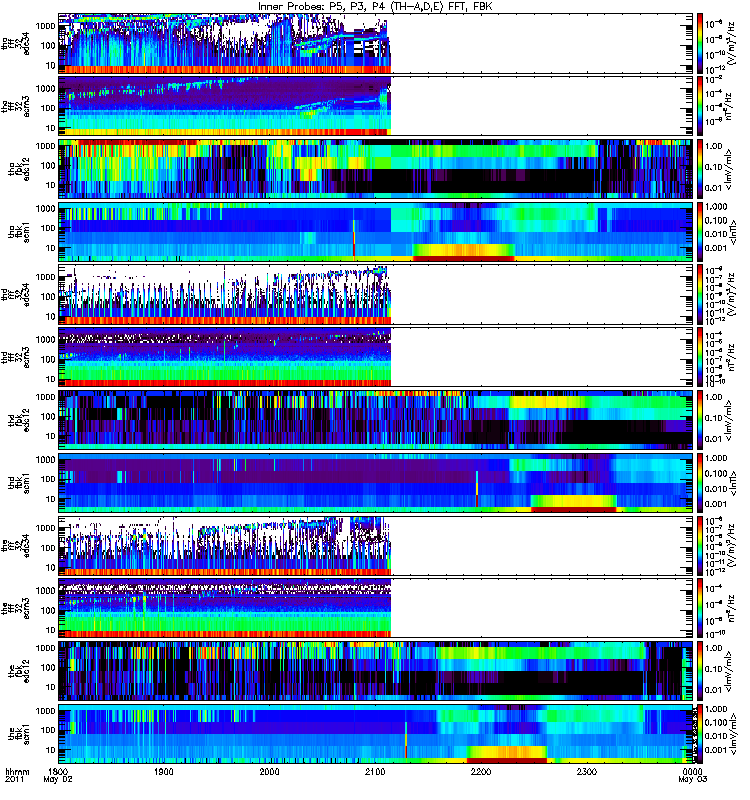Viewport: 750px width, 800px height.
Task: Click the tha fff edc34 spectrogram panel
Action: click(376, 43)
